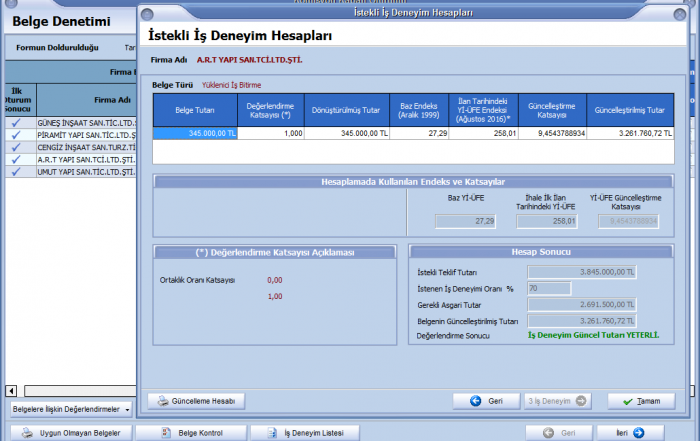
Task: Toggle checkmark for GÜNEŞ İNŞAAT row
Action: pyautogui.click(x=16, y=123)
